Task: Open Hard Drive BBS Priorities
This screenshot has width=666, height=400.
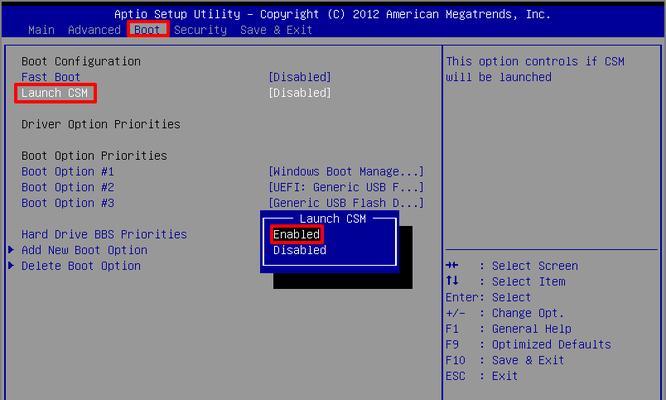Action: (x=104, y=234)
